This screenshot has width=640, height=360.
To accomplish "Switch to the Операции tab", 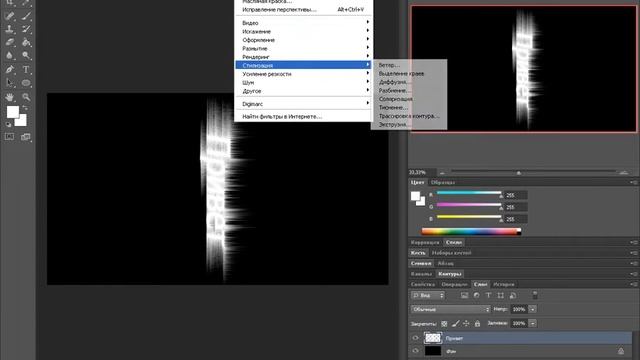I will click(454, 284).
